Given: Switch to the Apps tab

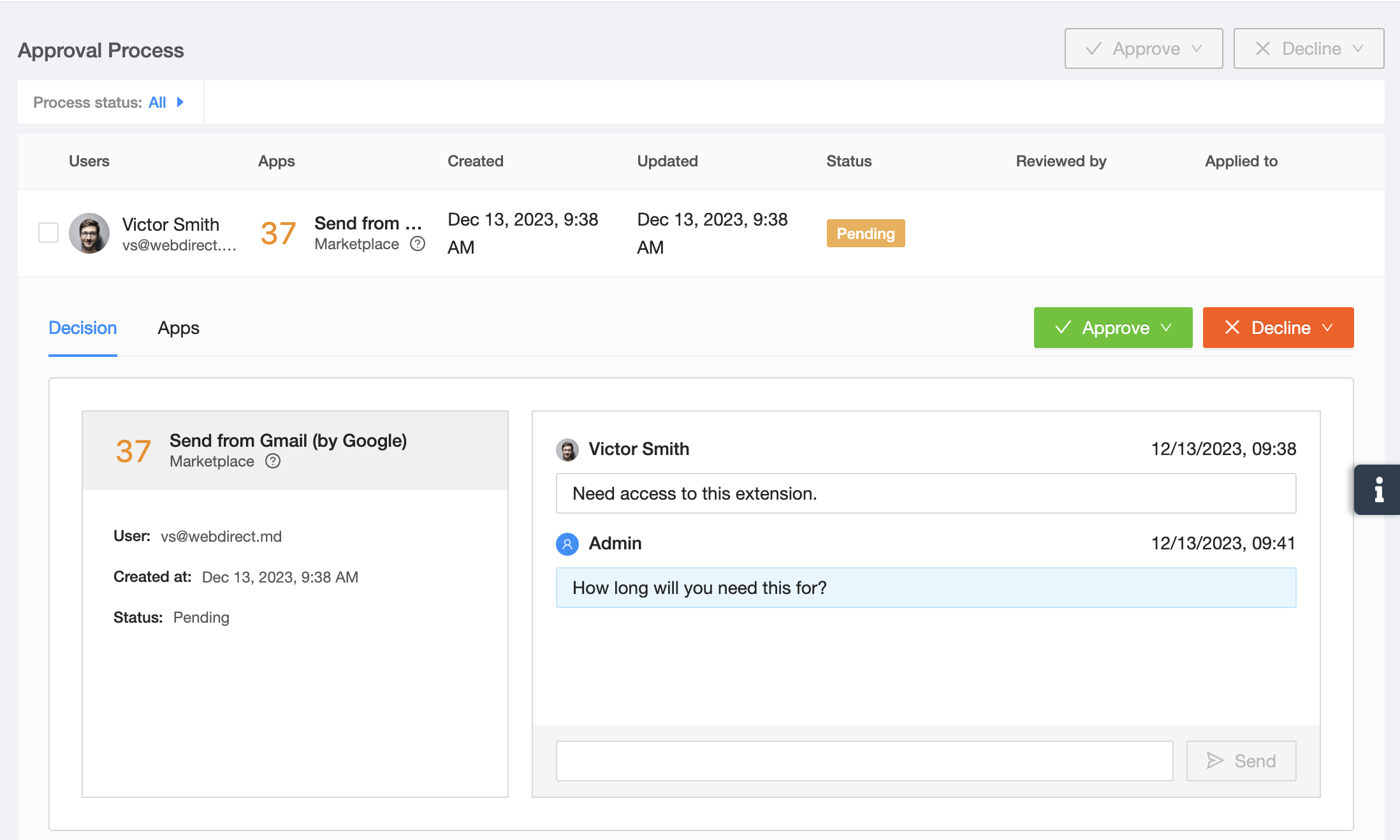Looking at the screenshot, I should (179, 328).
